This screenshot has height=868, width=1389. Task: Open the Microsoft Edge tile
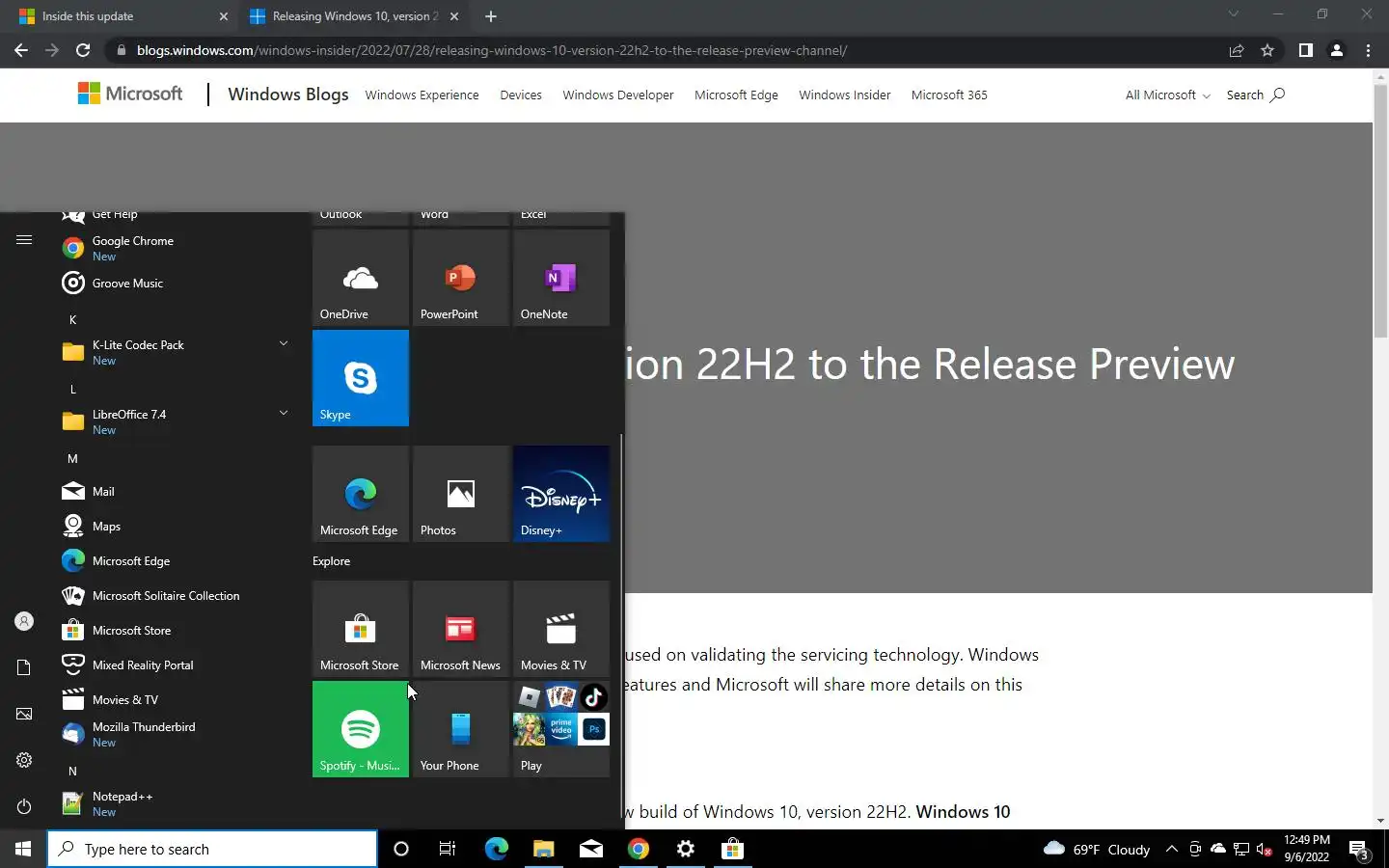[361, 494]
